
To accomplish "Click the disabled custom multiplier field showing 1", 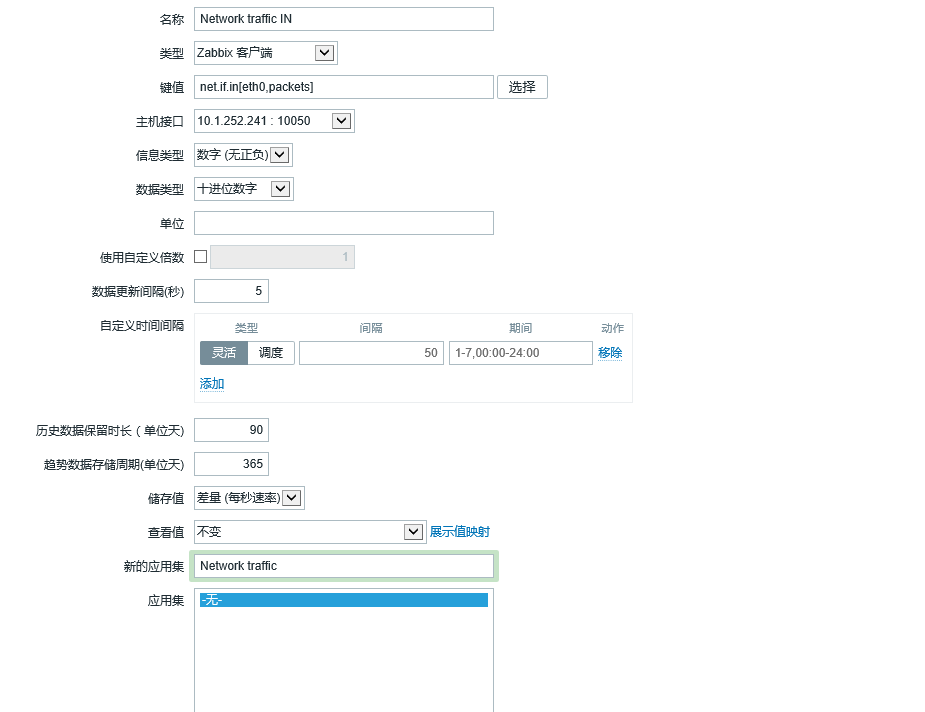I will click(283, 257).
